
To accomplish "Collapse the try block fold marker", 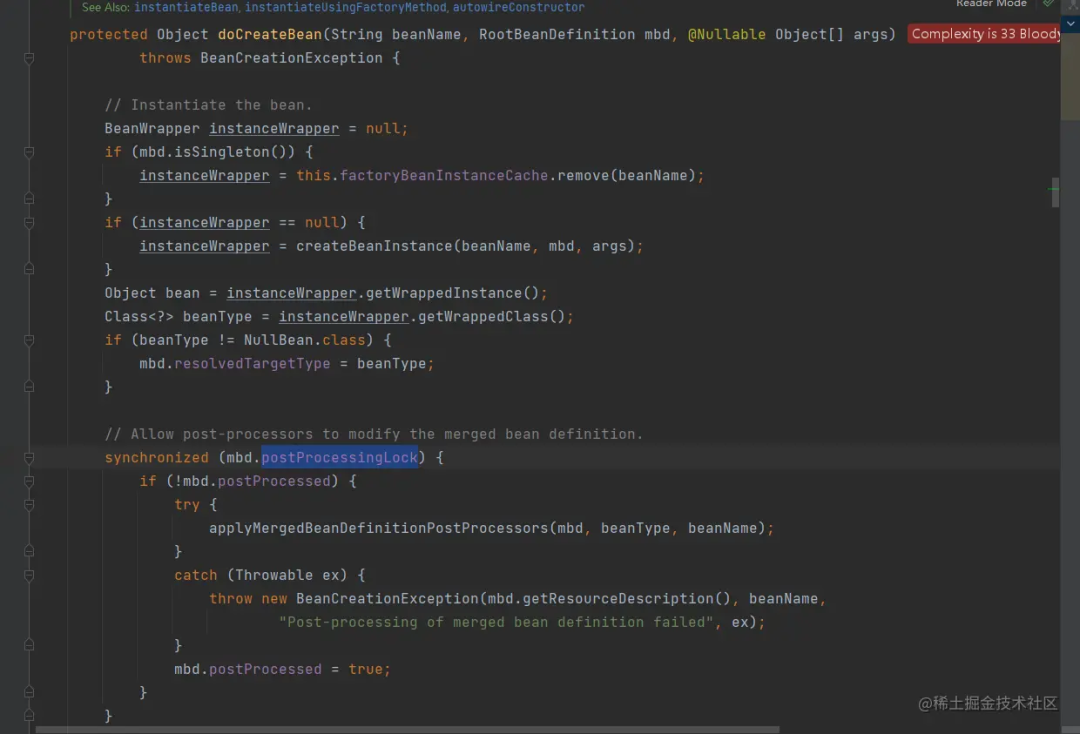I will point(29,505).
